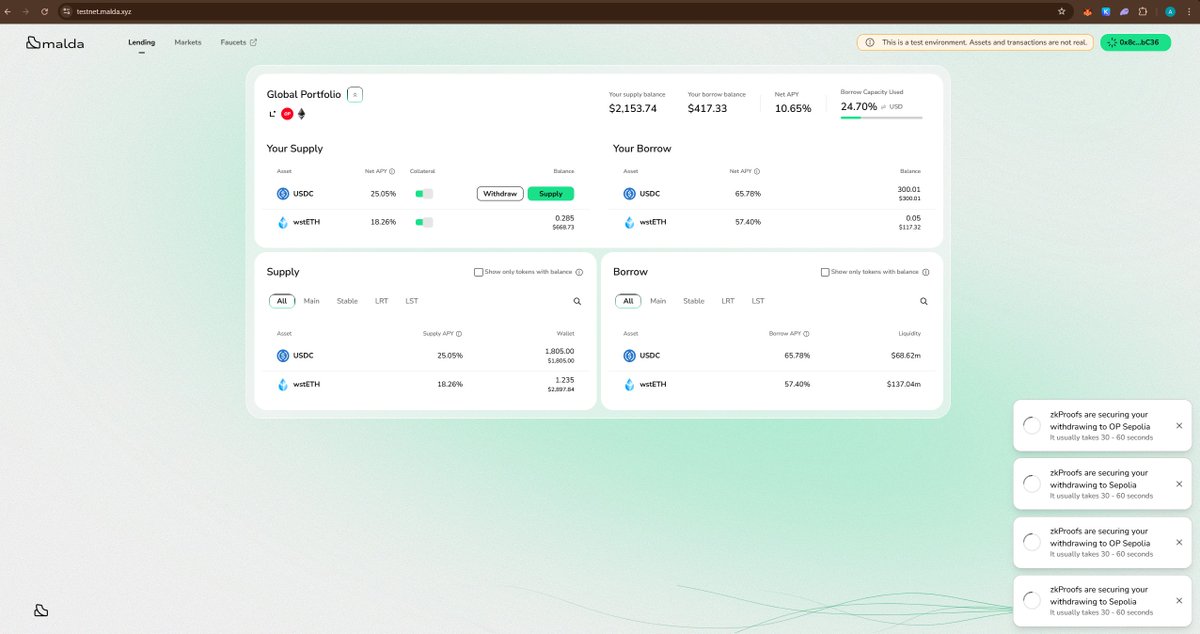
Task: Open search in the Supply panel
Action: [x=577, y=301]
